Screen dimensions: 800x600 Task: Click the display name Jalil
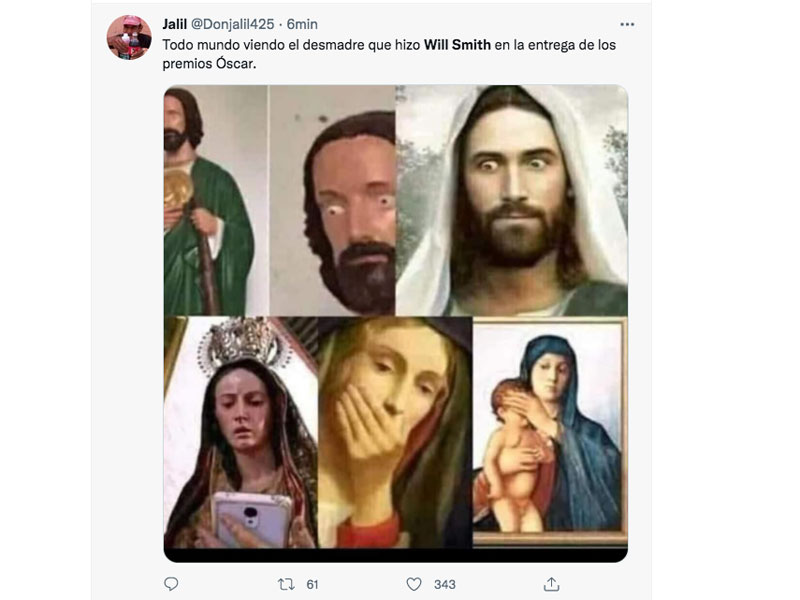coord(174,24)
